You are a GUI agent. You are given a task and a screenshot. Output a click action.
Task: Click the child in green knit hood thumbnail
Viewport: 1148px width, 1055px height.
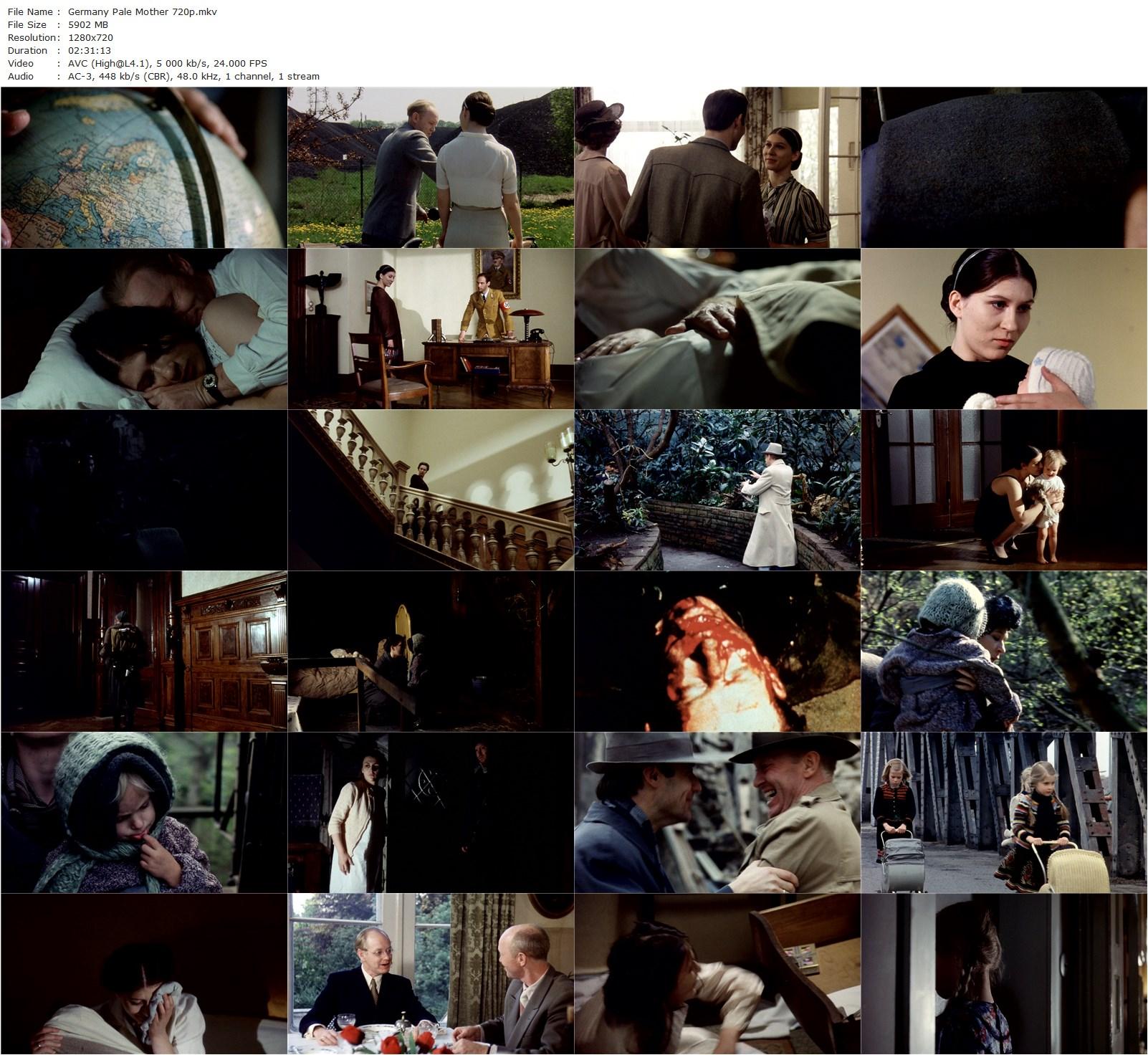click(143, 813)
